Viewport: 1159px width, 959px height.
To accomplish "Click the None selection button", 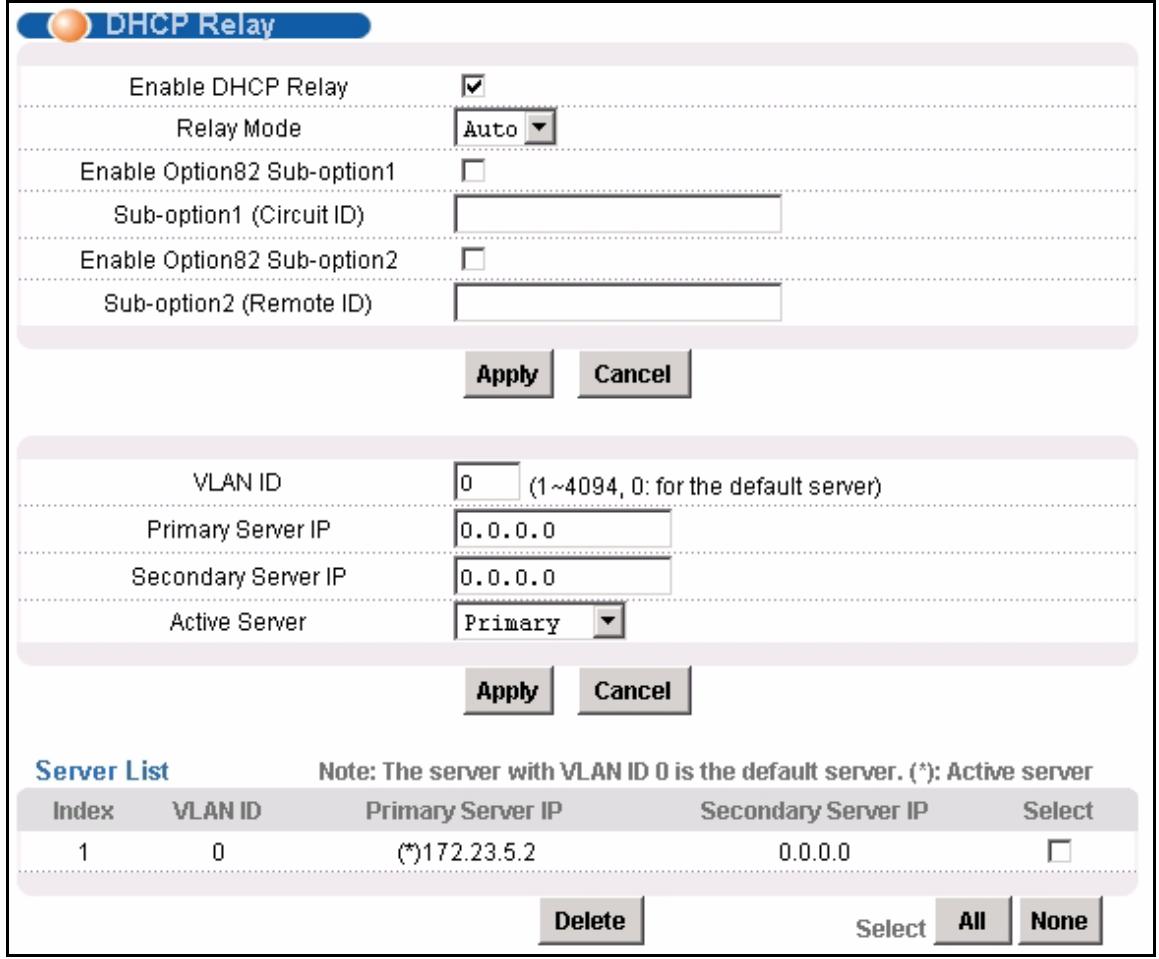I will coord(1059,921).
